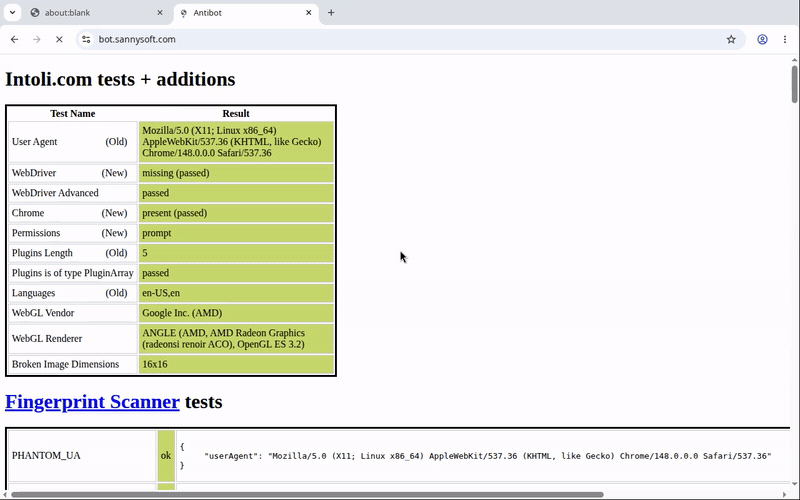
Task: Click the 'WebGL Renderer' row label
Action: 47,339
